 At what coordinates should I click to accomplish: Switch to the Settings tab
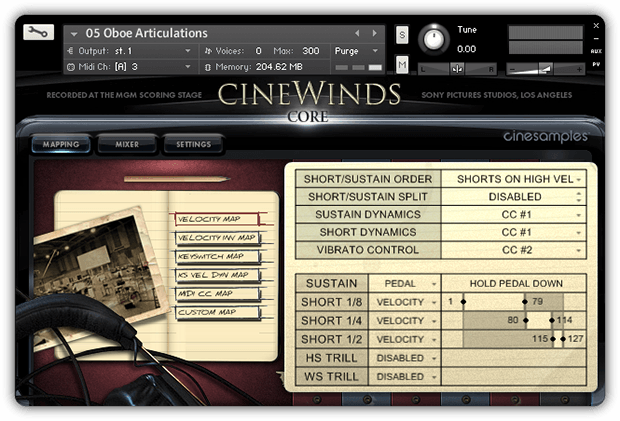point(193,144)
